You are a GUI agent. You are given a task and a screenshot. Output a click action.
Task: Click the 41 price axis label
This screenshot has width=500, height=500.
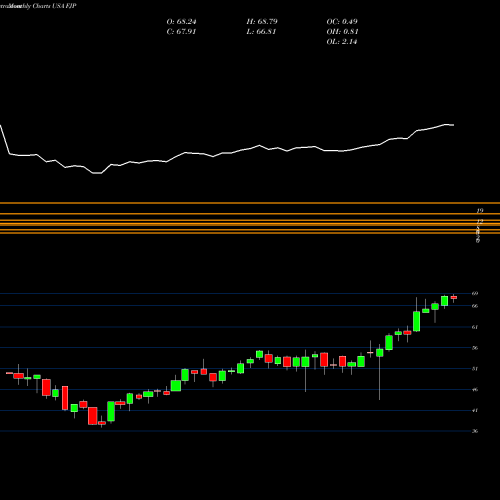click(475, 410)
